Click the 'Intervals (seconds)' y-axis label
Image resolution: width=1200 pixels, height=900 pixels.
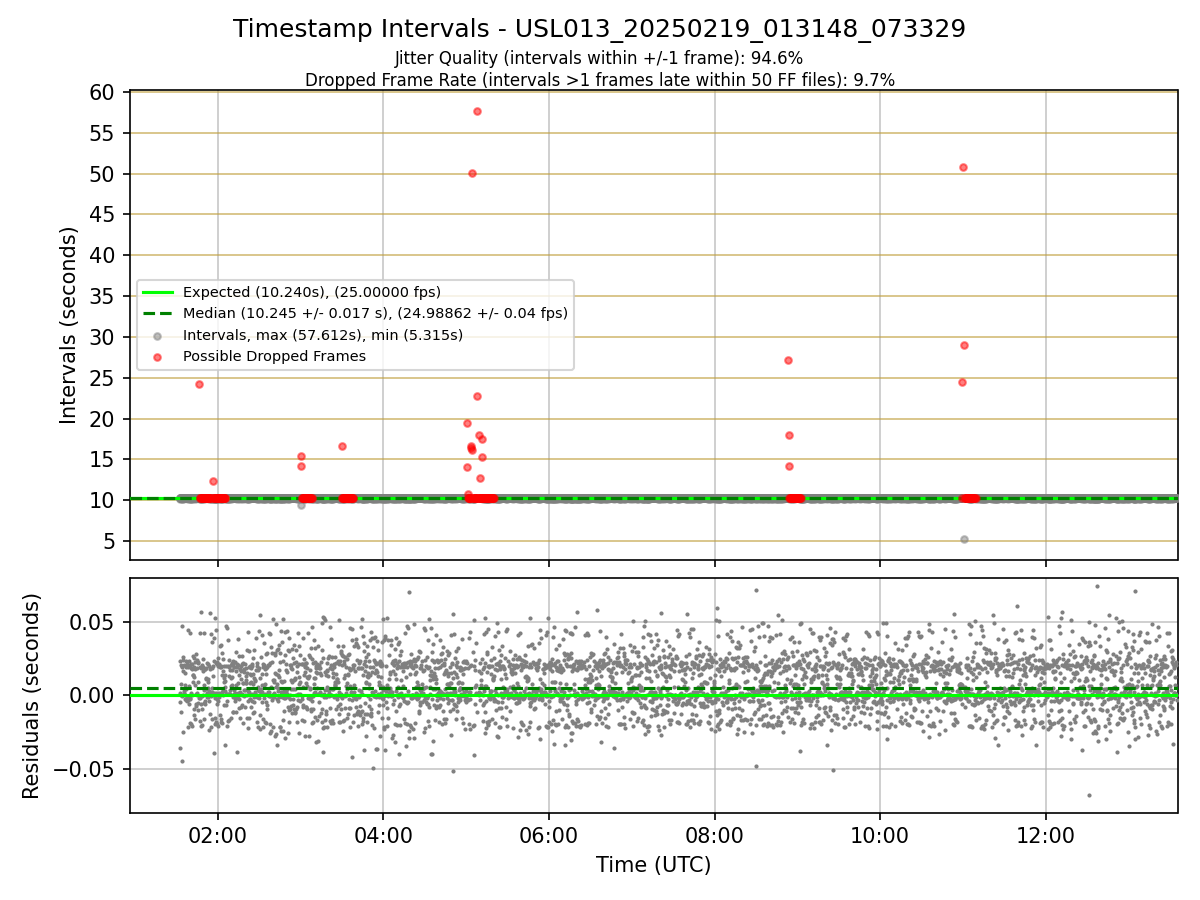tap(68, 325)
